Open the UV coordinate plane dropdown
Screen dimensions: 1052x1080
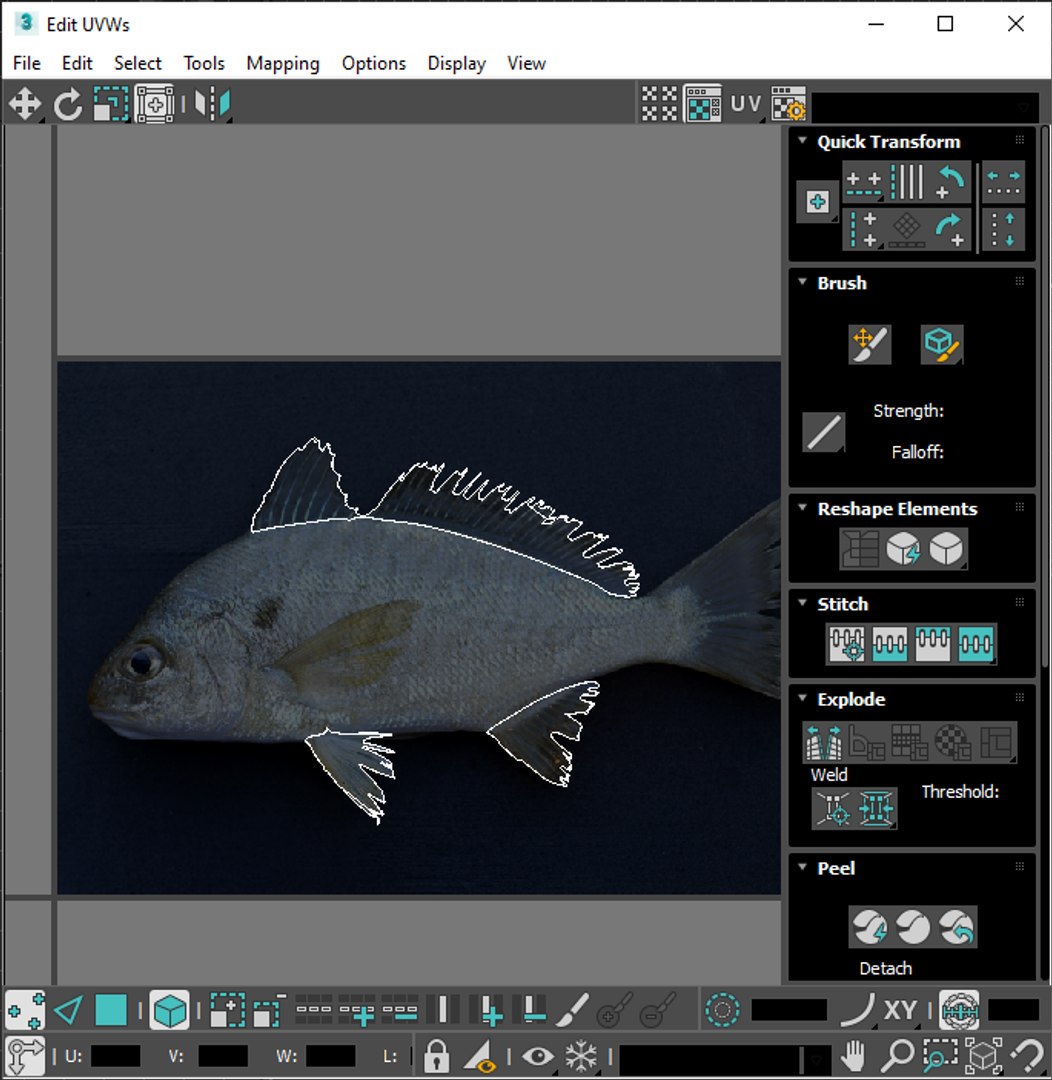[746, 105]
